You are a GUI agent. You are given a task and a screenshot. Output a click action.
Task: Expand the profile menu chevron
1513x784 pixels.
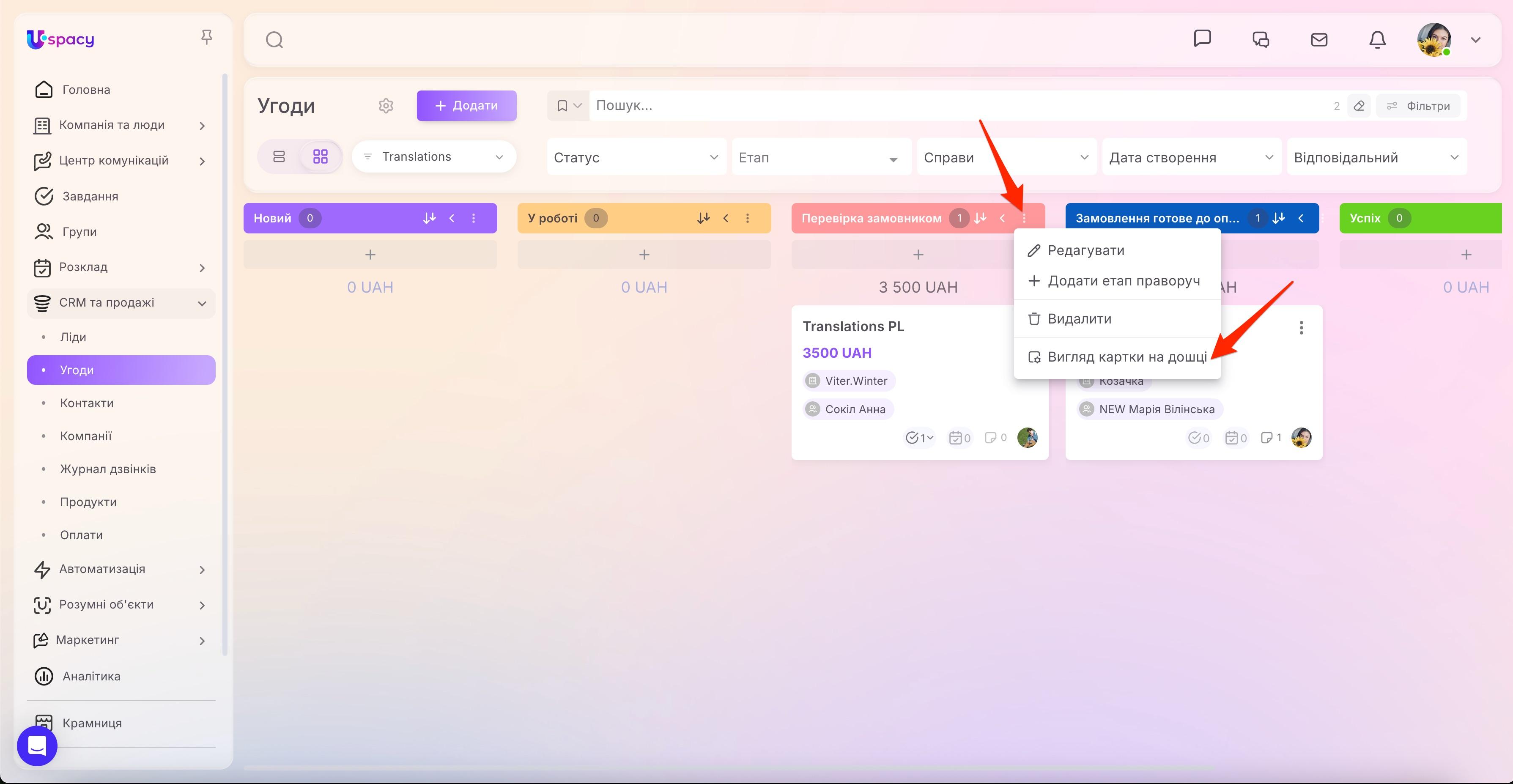pyautogui.click(x=1476, y=40)
